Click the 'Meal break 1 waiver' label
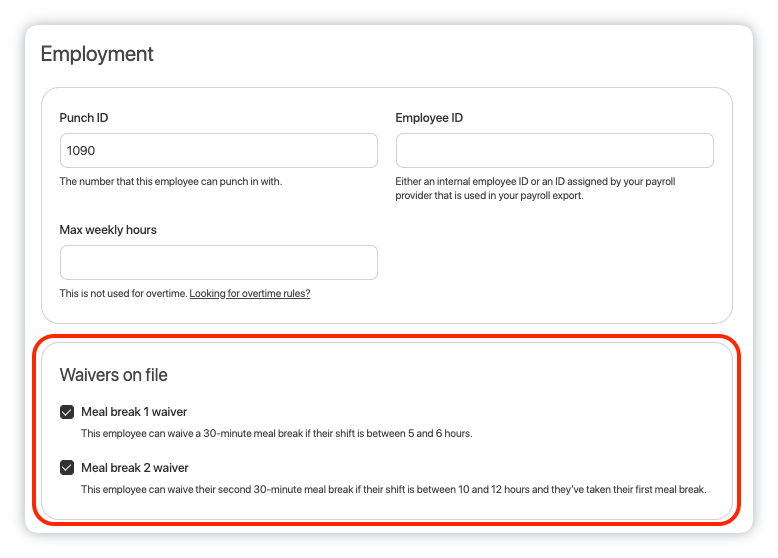 coord(134,412)
